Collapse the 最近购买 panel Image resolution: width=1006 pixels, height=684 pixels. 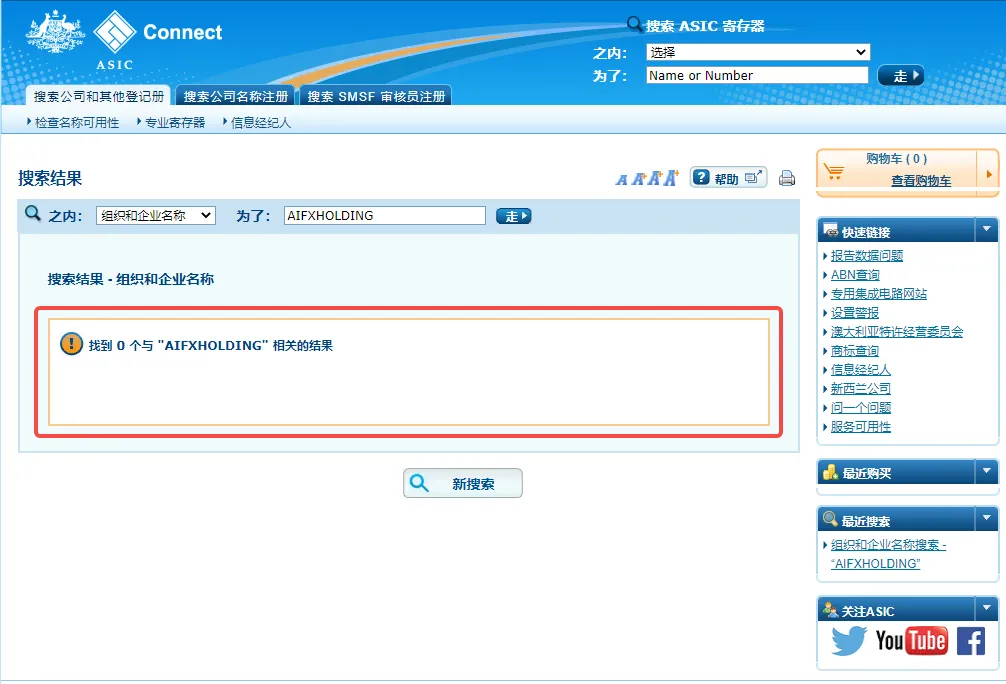(x=986, y=471)
